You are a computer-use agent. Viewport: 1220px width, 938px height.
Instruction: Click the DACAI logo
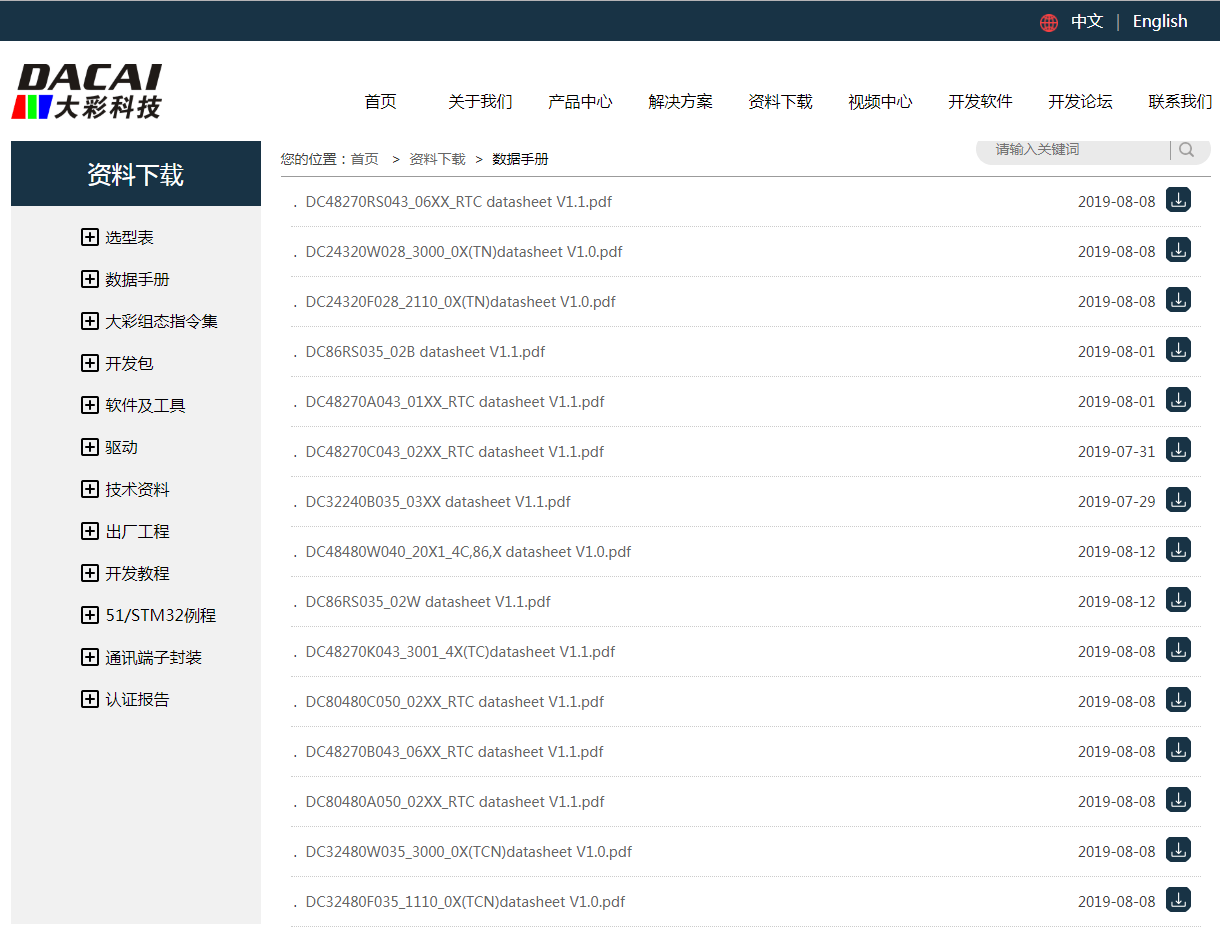(87, 92)
